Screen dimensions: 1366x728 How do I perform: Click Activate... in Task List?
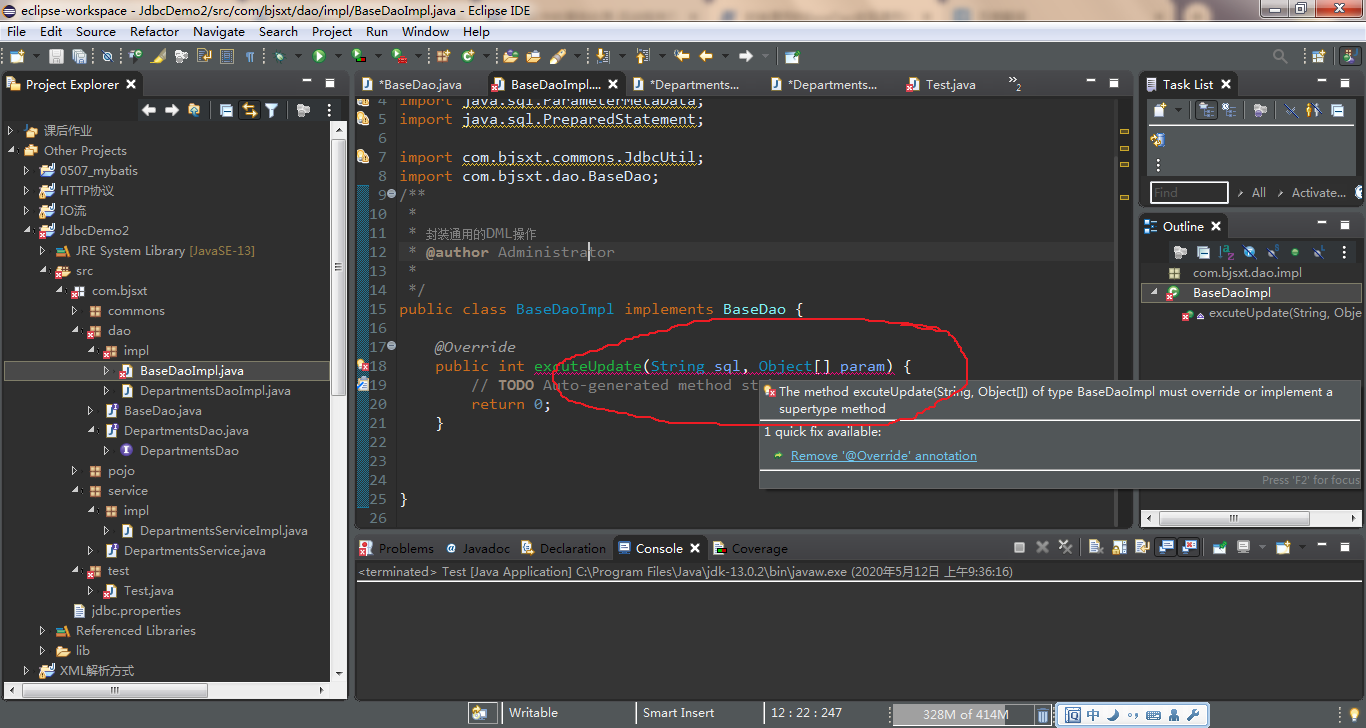(1319, 192)
